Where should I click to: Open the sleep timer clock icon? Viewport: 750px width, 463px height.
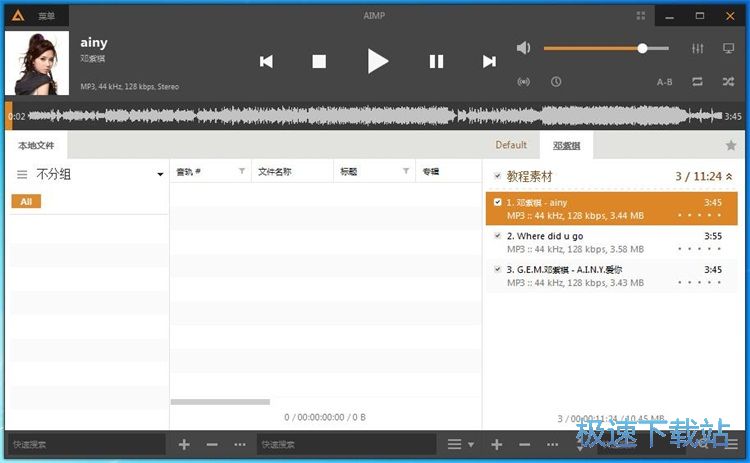[556, 82]
